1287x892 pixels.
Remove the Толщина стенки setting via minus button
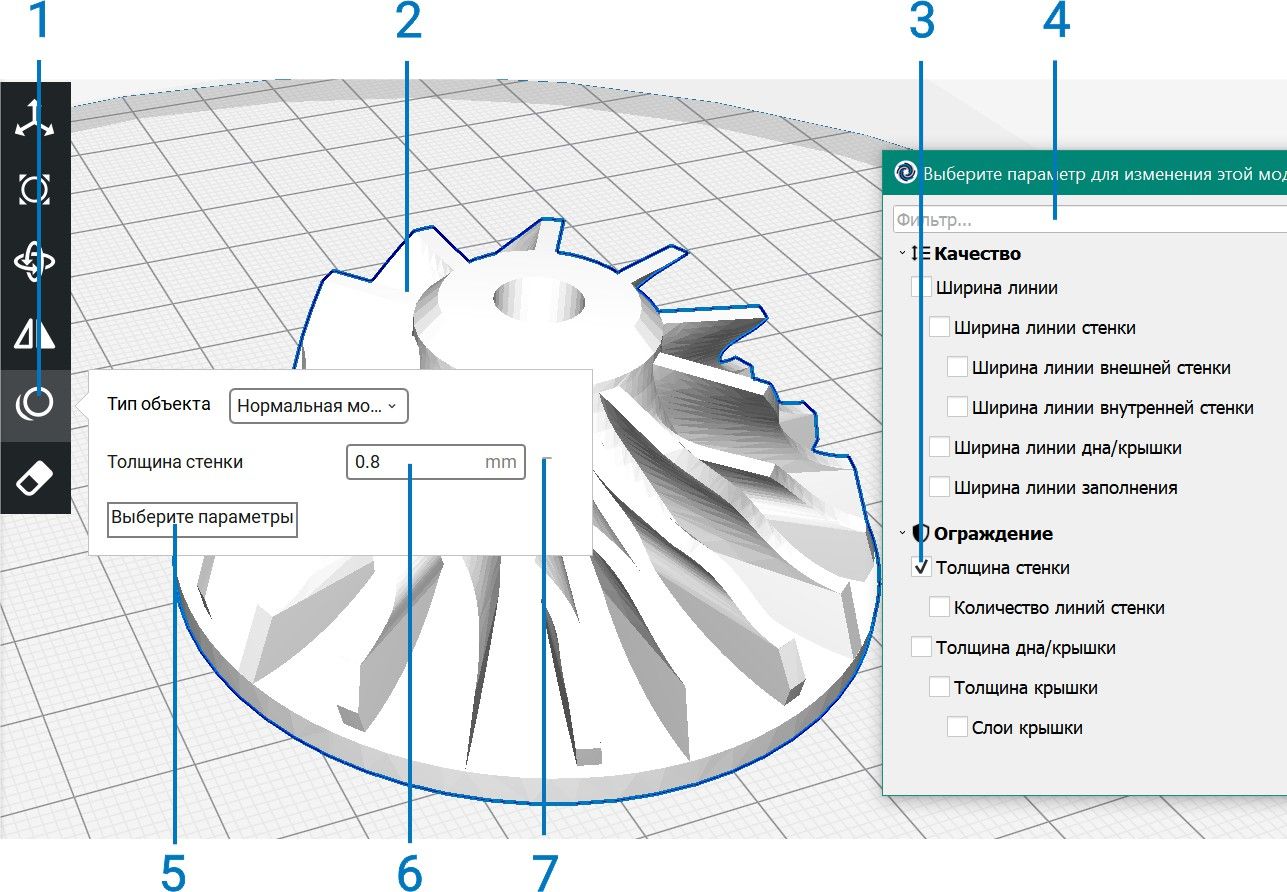547,462
